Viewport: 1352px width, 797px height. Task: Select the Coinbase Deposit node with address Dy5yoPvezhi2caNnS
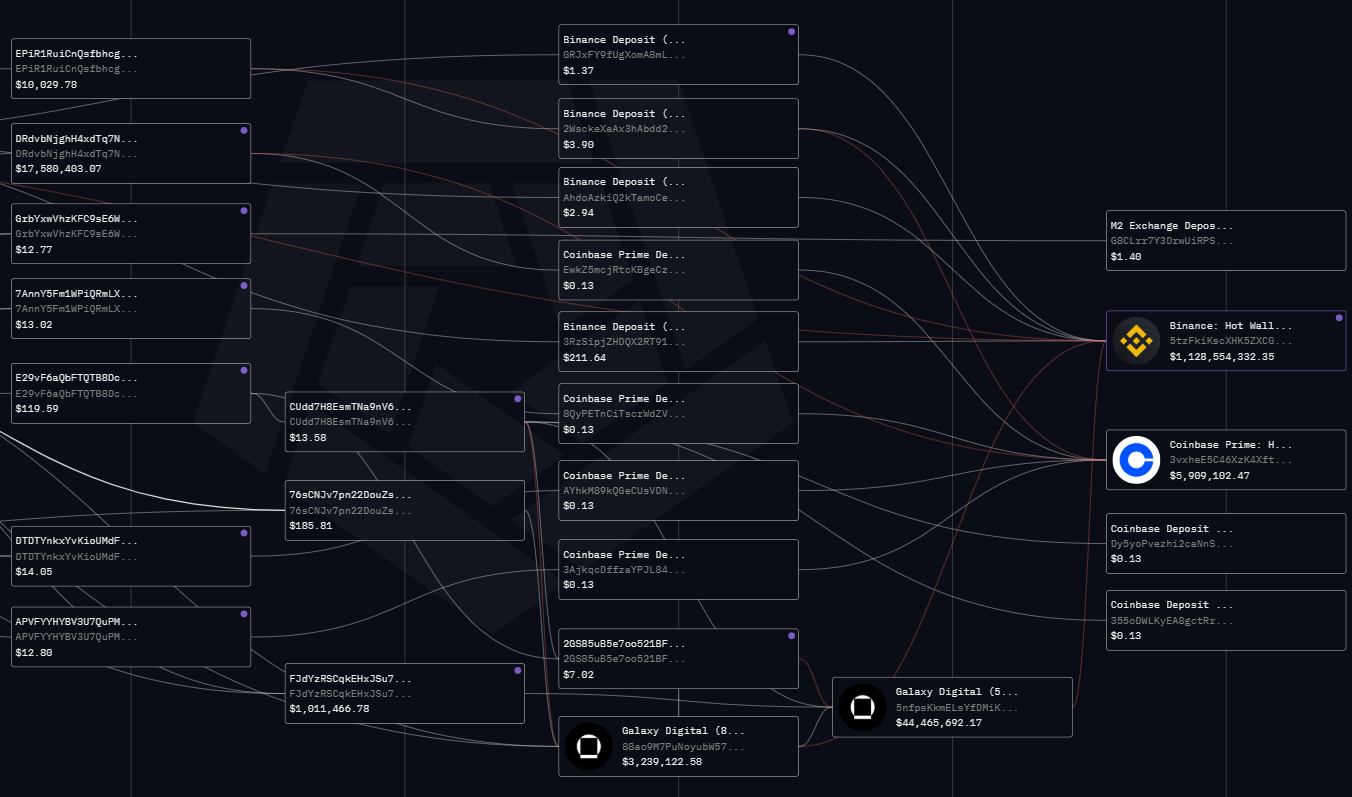(x=1225, y=543)
